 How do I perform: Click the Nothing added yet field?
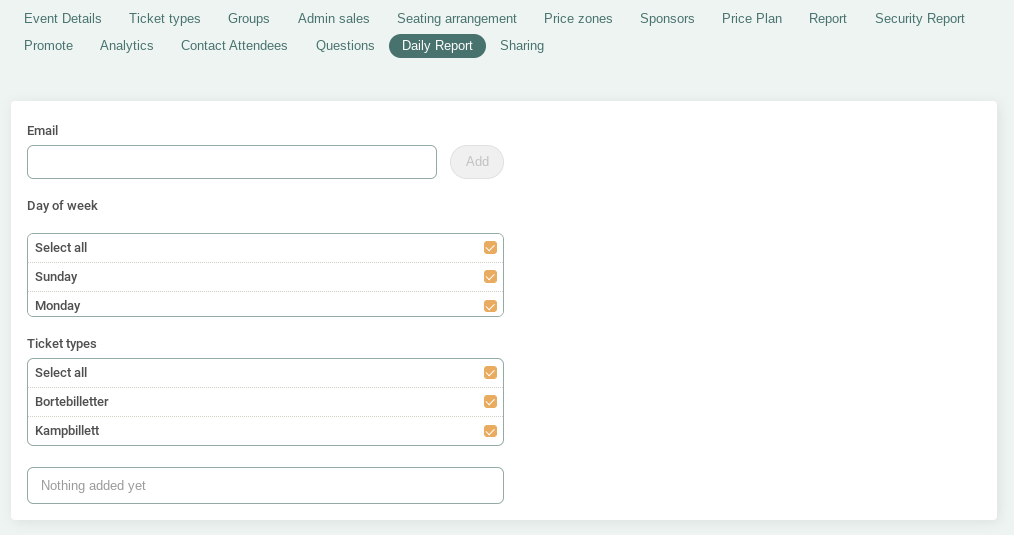pos(265,485)
